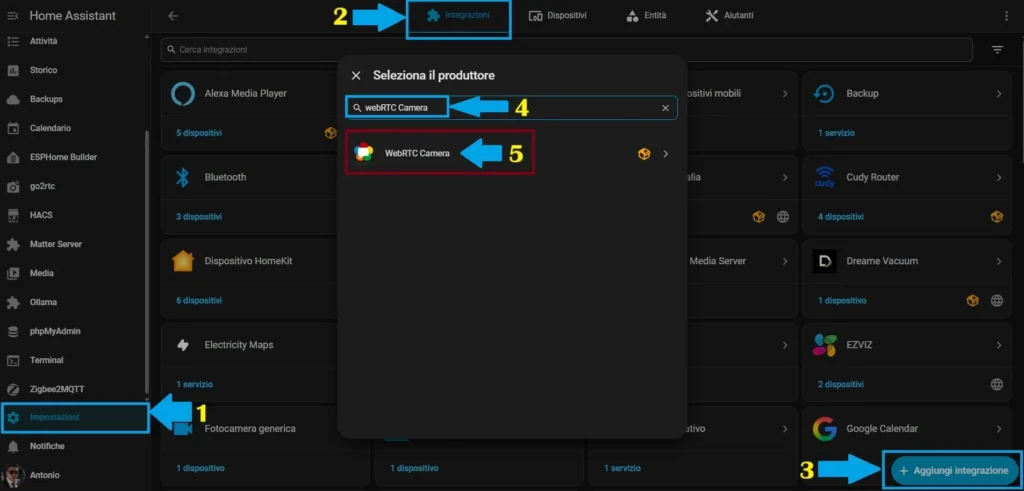This screenshot has height=491, width=1024.
Task: Expand the dispositivi mobili card chevron
Action: coord(785,93)
